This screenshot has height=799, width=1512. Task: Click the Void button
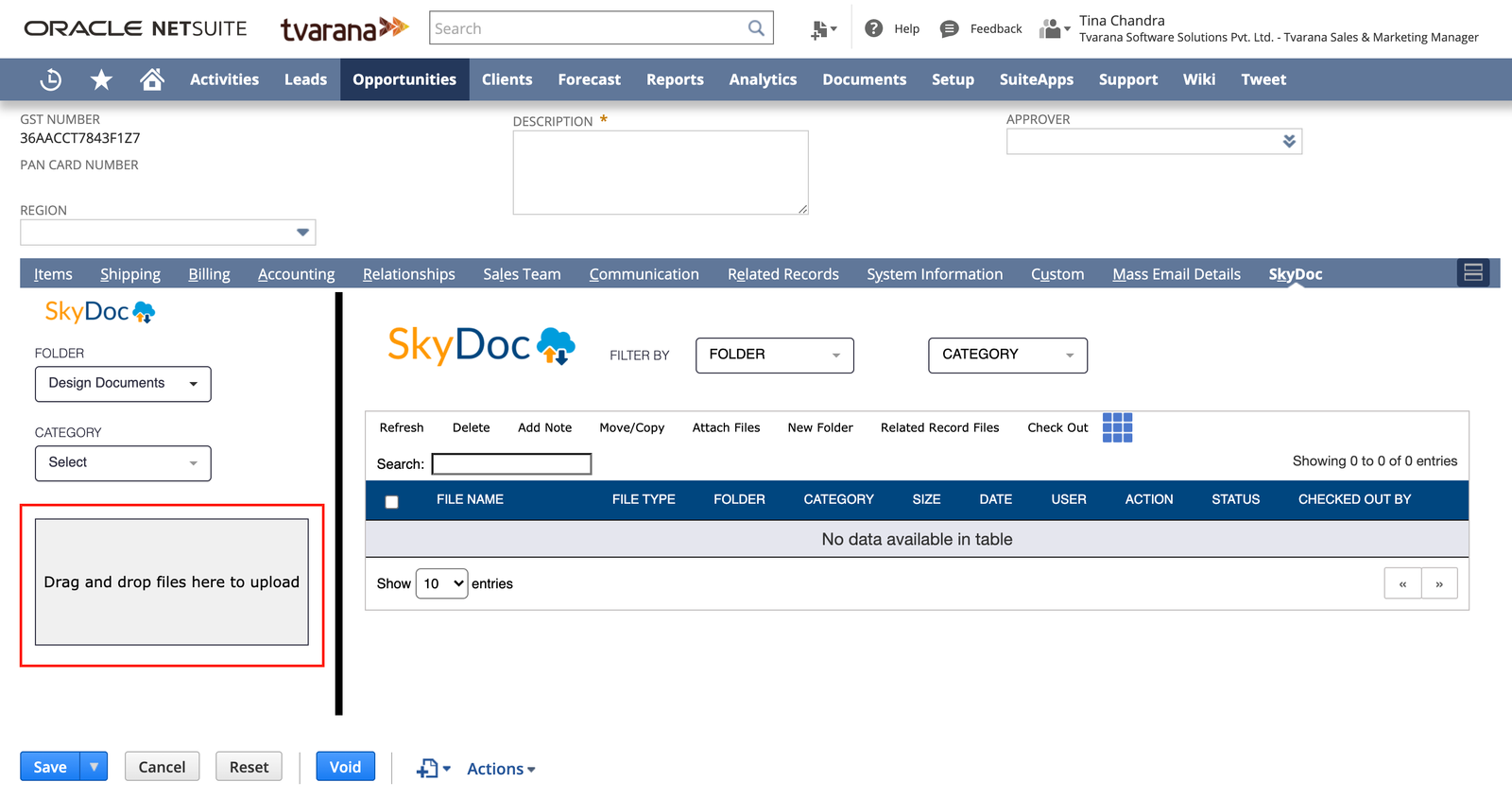tap(345, 767)
